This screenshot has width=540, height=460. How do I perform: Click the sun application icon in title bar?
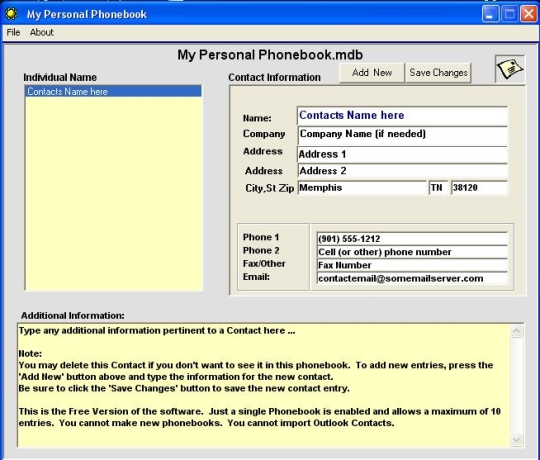click(x=11, y=14)
